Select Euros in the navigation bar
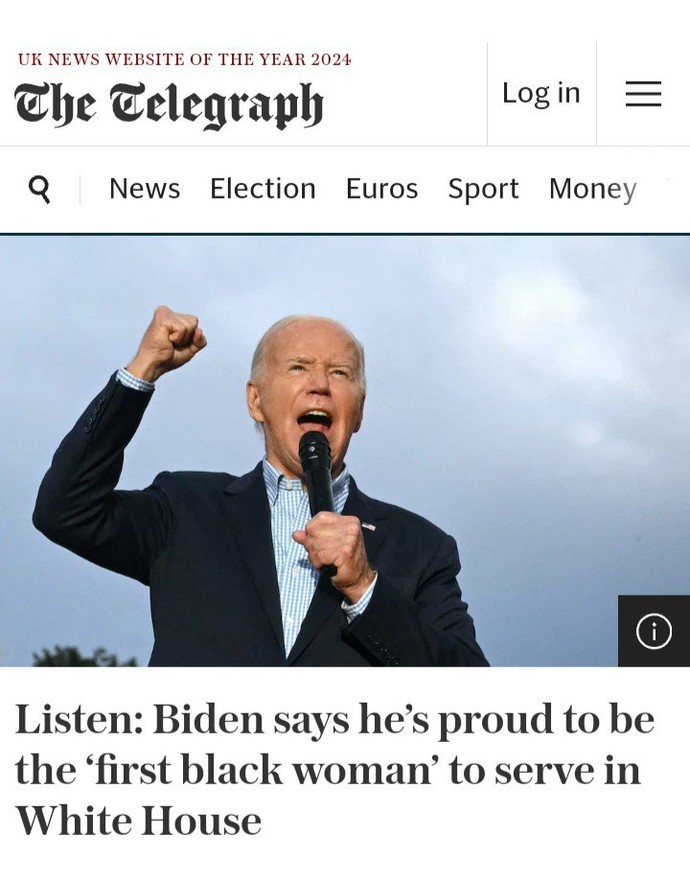The height and width of the screenshot is (881, 690). coord(382,188)
